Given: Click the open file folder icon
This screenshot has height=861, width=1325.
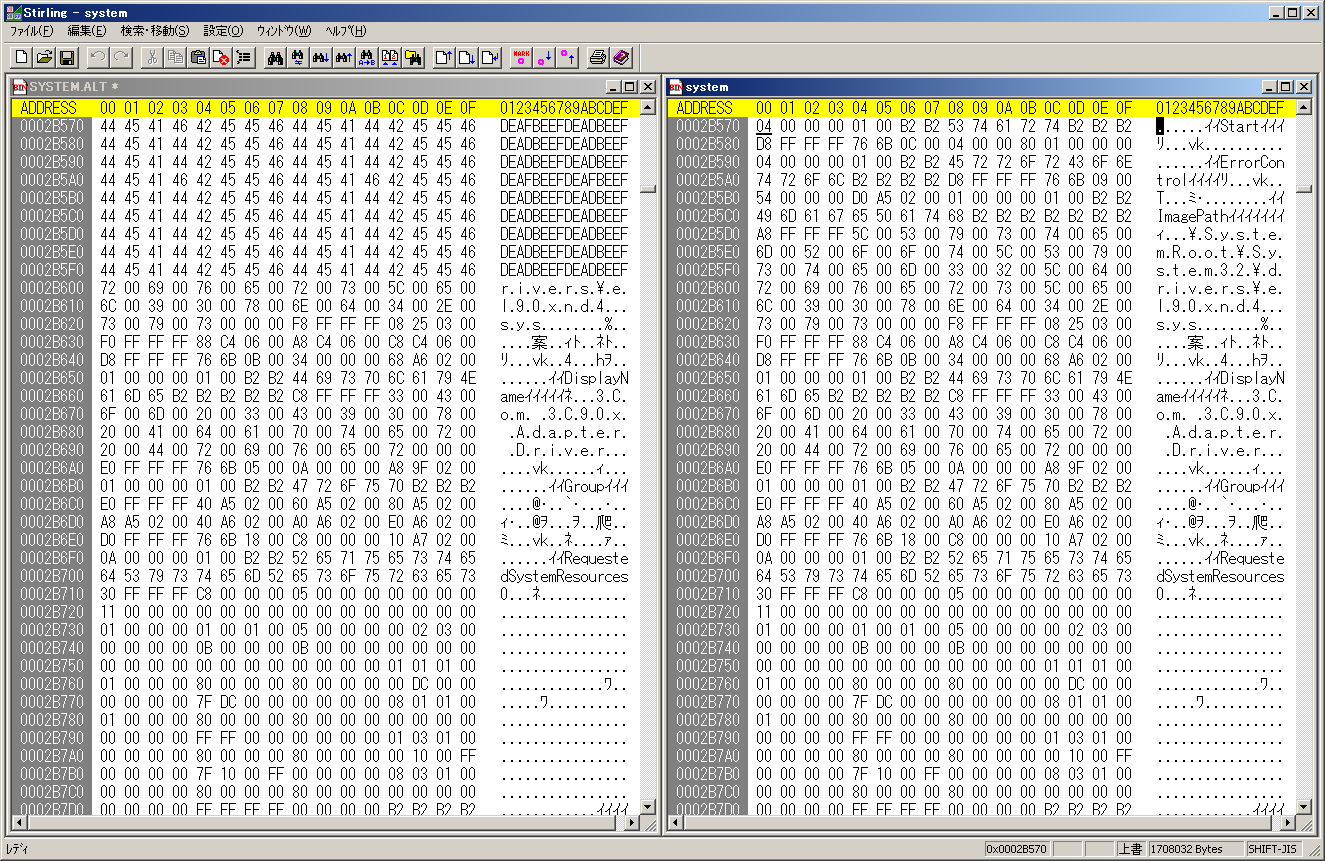Looking at the screenshot, I should click(44, 57).
